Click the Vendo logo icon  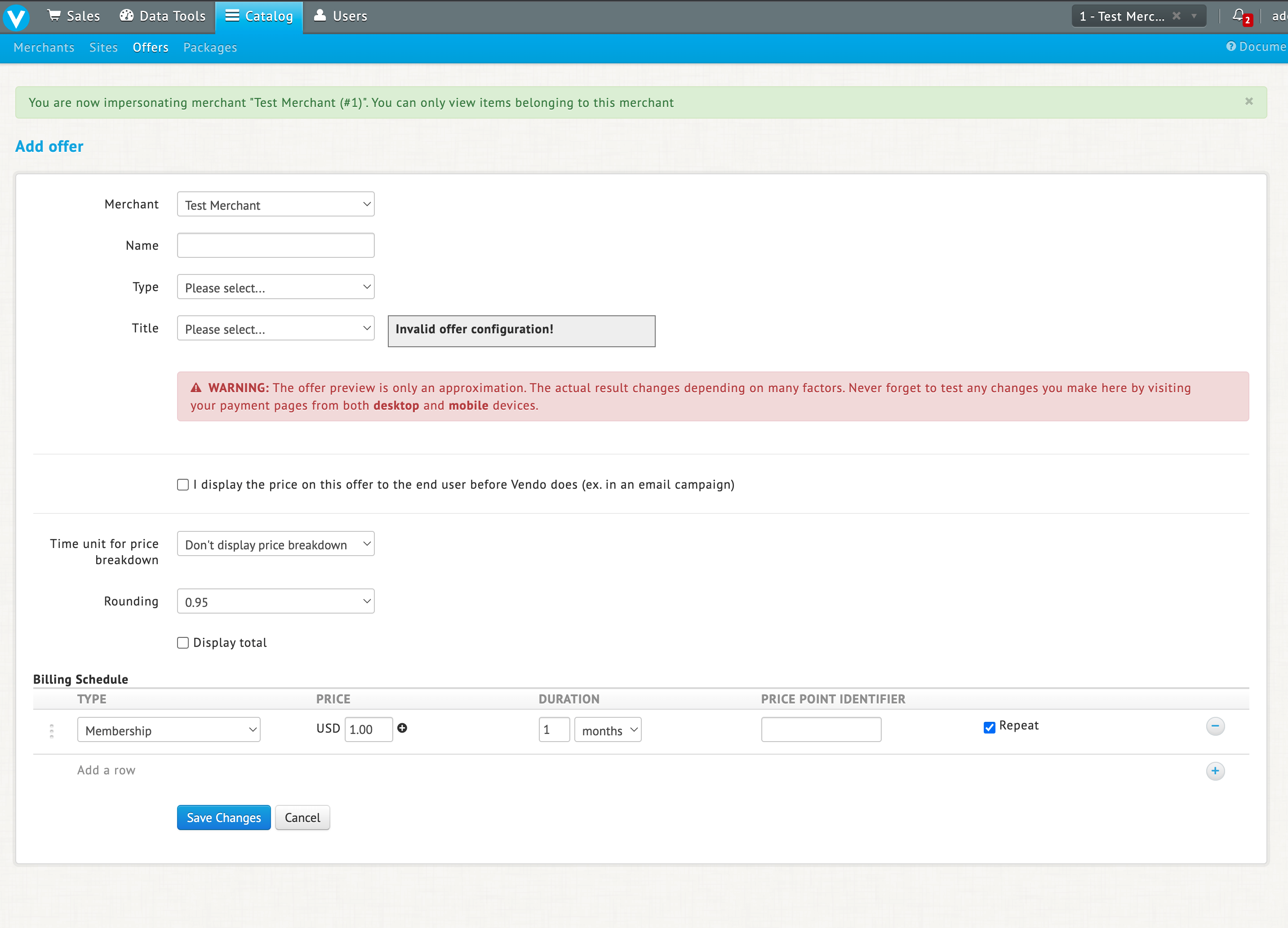coord(16,17)
